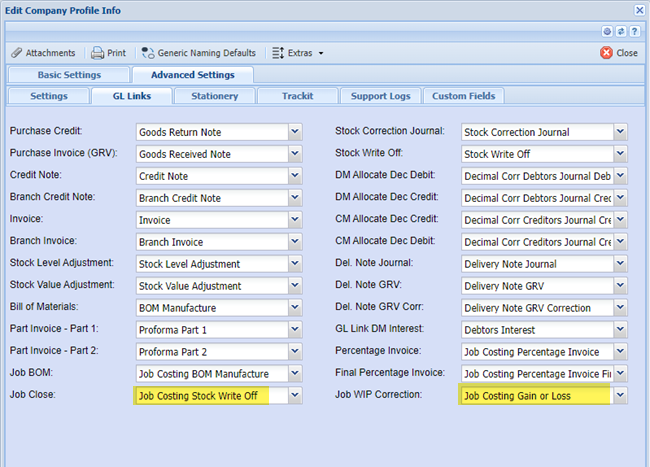Viewport: 650px width, 467px height.
Task: Click the Del. Note Journal field
Action: [x=536, y=263]
